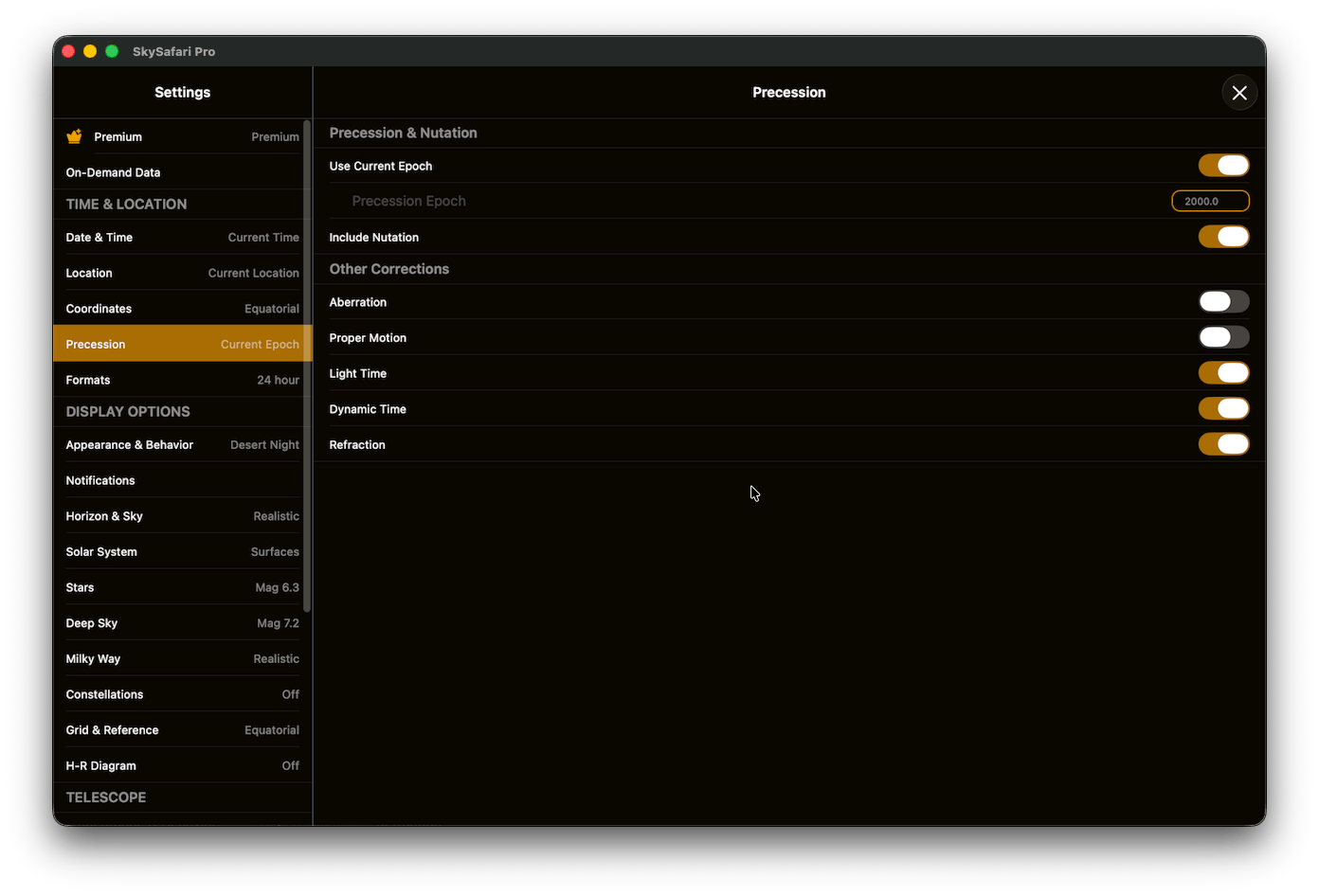1319x896 pixels.
Task: Click the Mag 6.3 value text
Action: click(x=277, y=588)
